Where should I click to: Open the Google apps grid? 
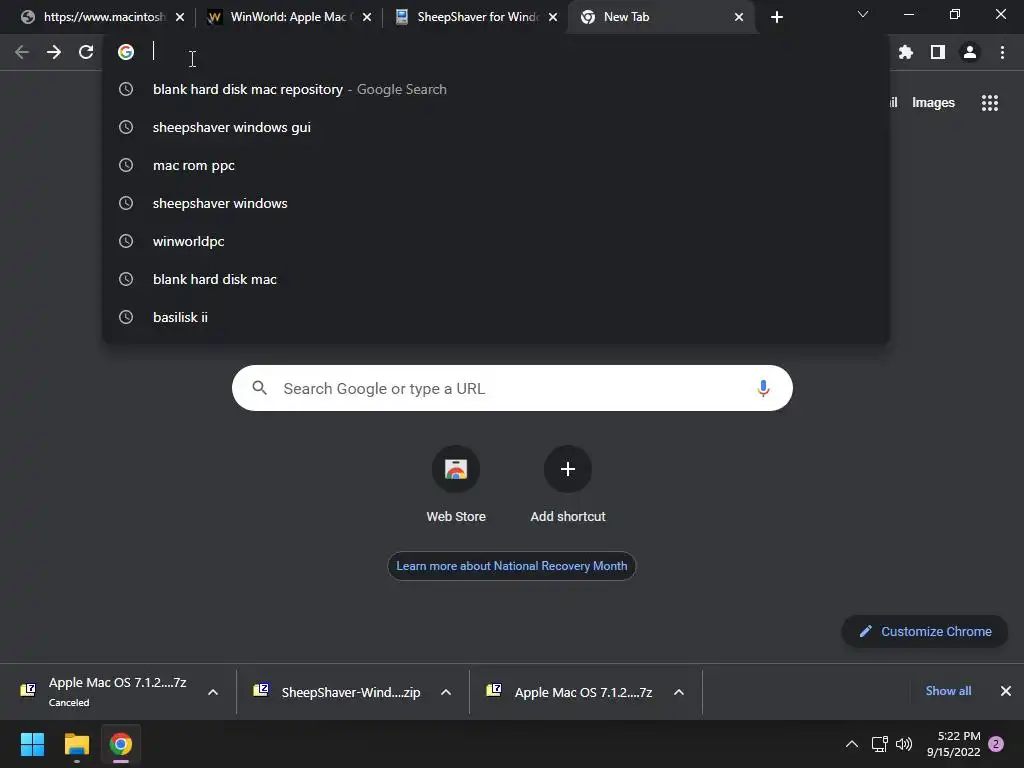pyautogui.click(x=990, y=103)
